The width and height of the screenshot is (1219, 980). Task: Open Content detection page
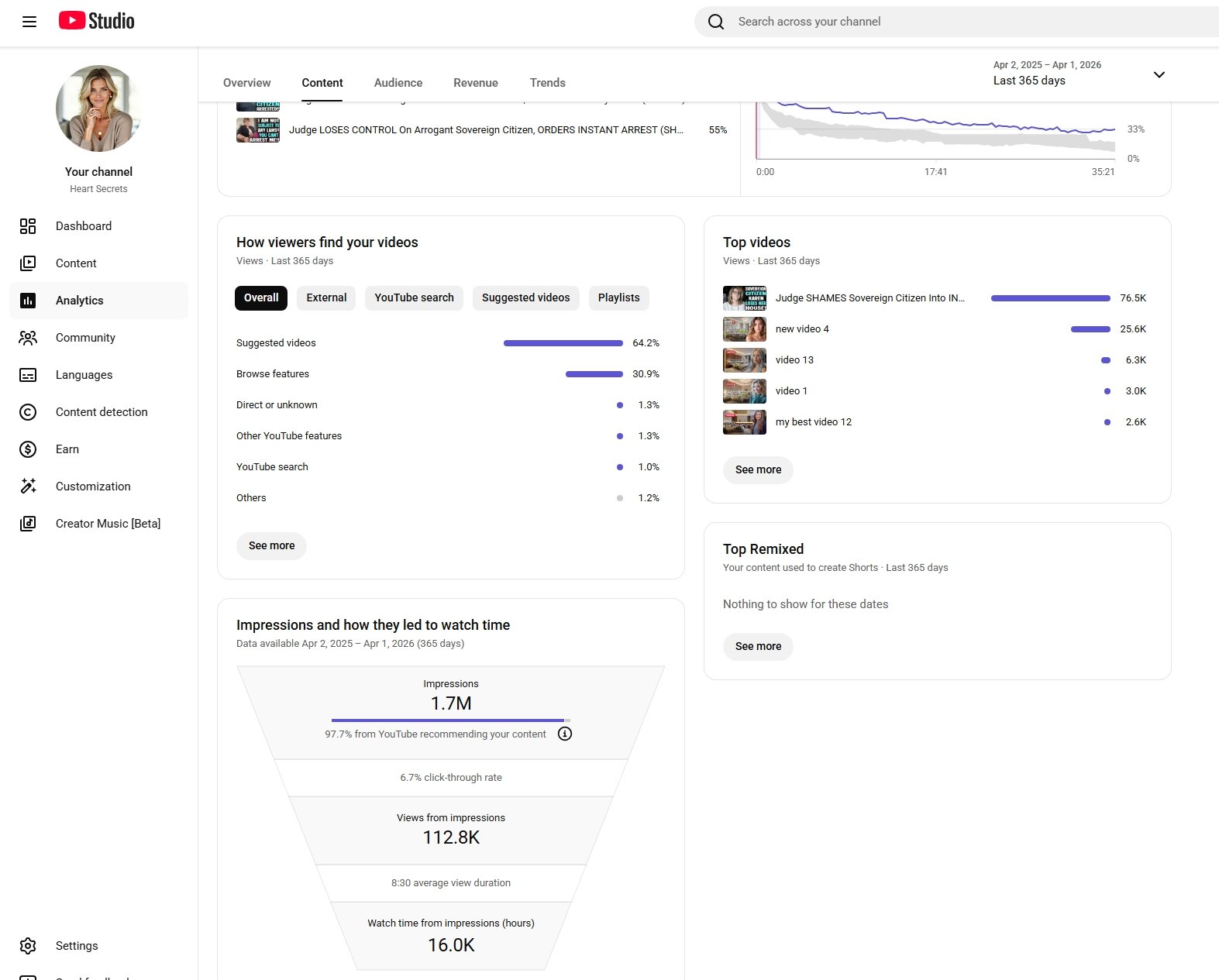point(101,412)
